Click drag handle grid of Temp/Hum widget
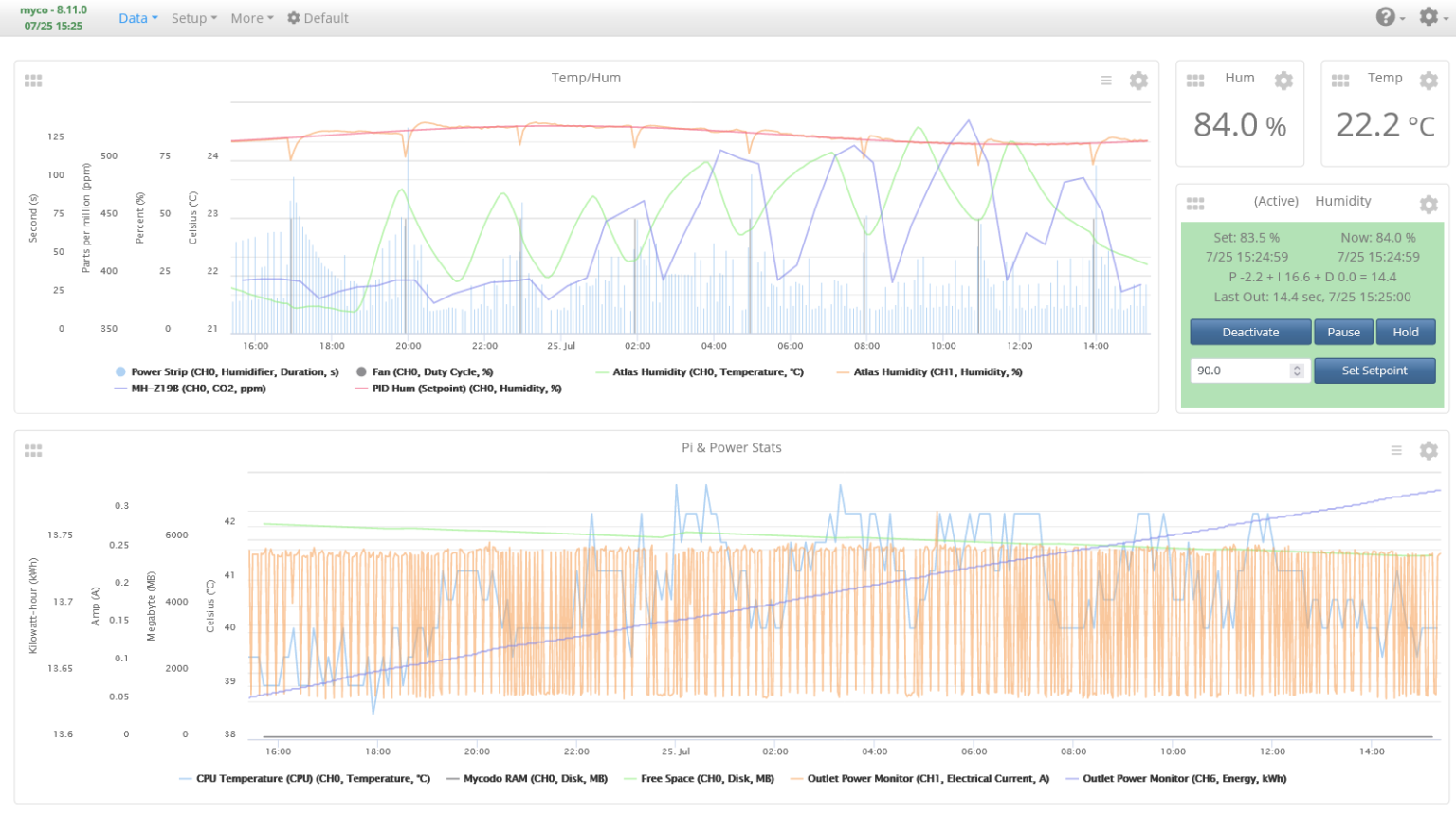The width and height of the screenshot is (1456, 814). click(33, 81)
